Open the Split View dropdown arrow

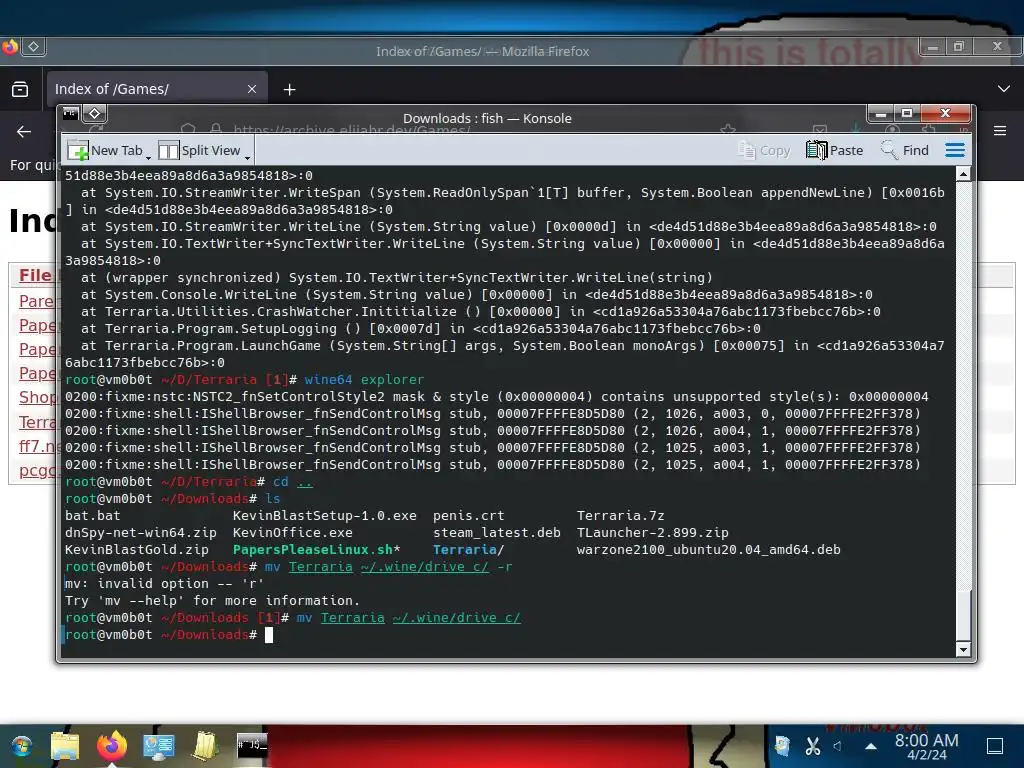tap(247, 157)
